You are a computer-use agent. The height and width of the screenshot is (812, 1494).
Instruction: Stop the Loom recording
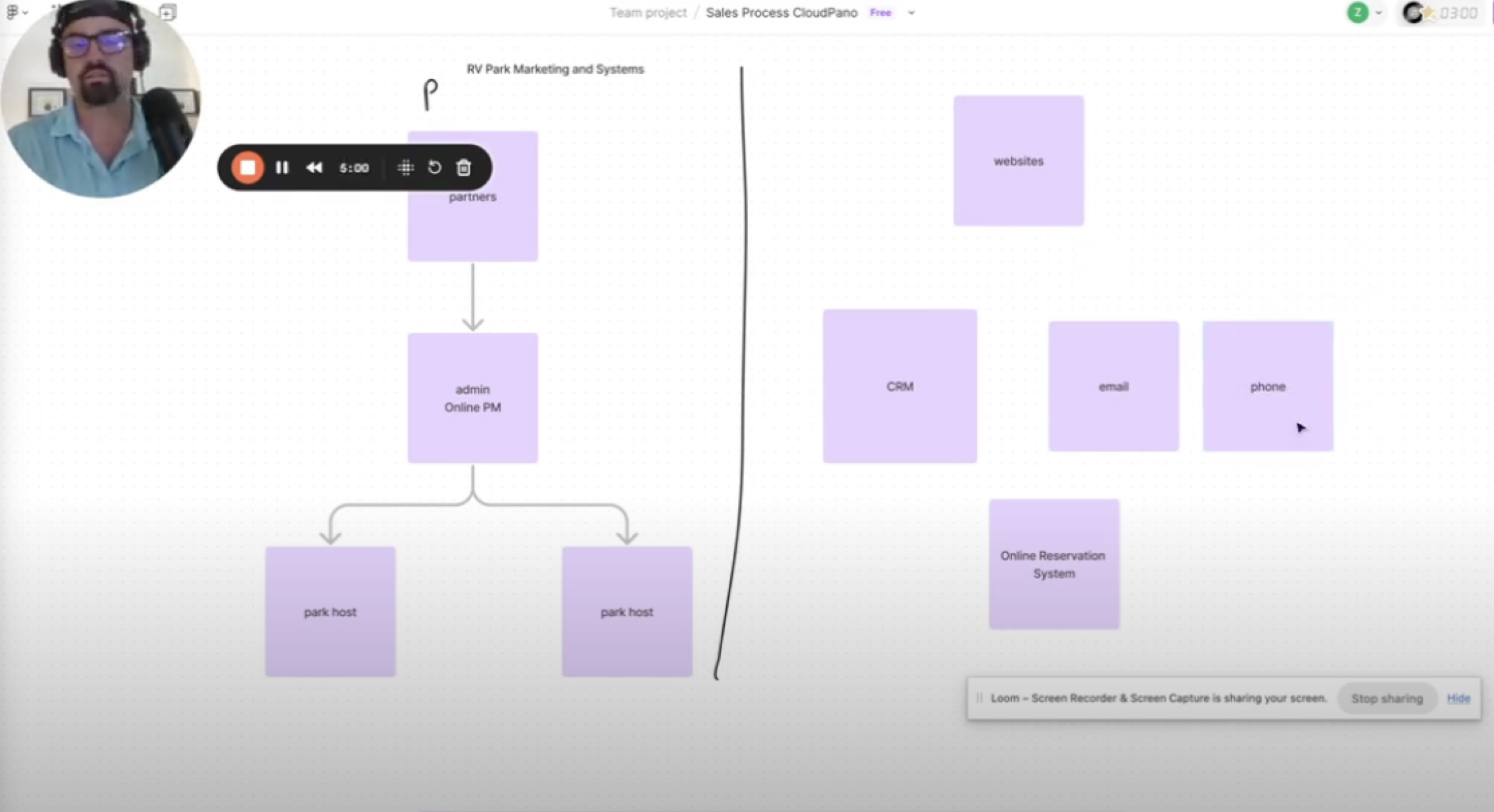click(x=248, y=168)
